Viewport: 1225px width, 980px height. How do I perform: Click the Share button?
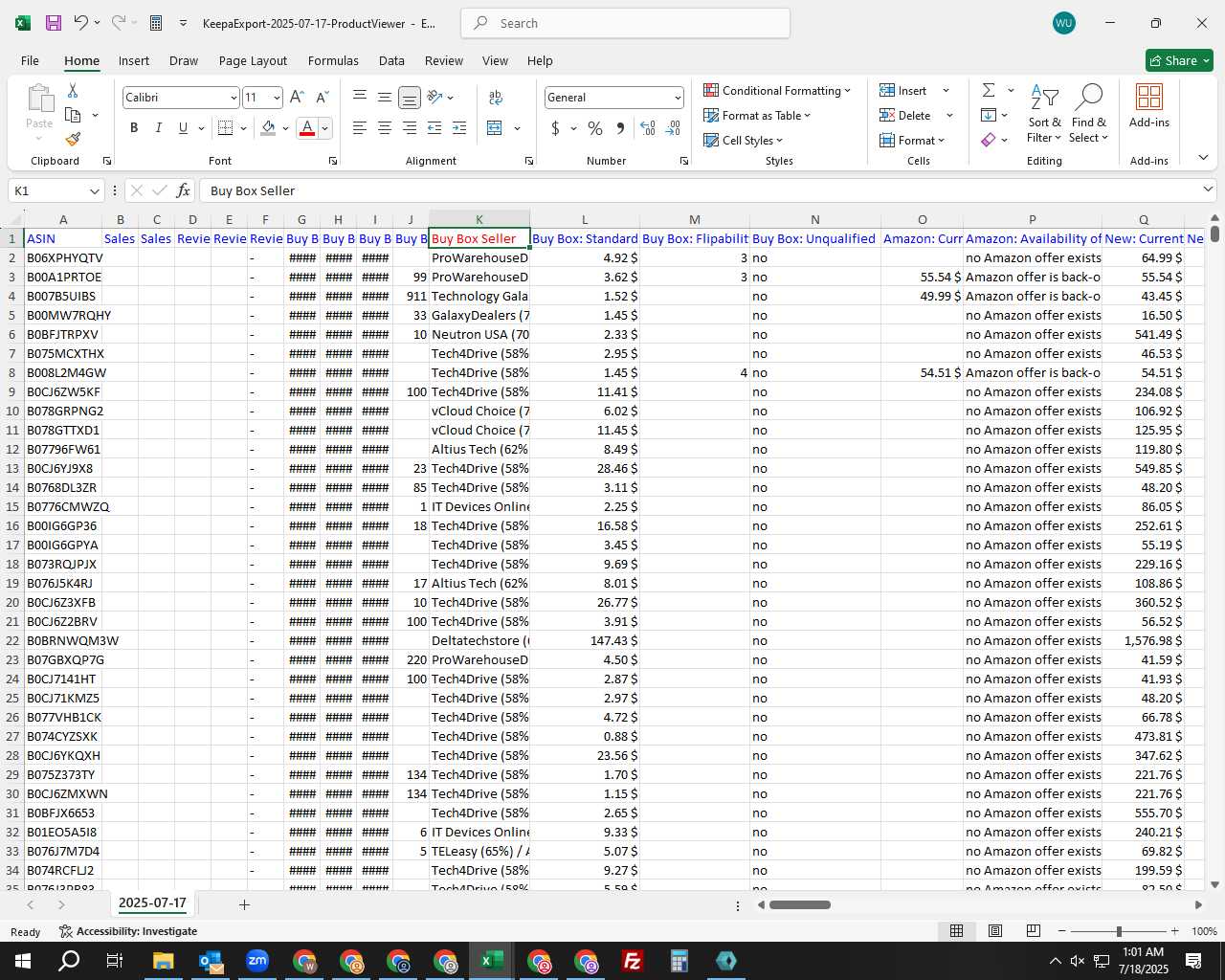tap(1179, 60)
